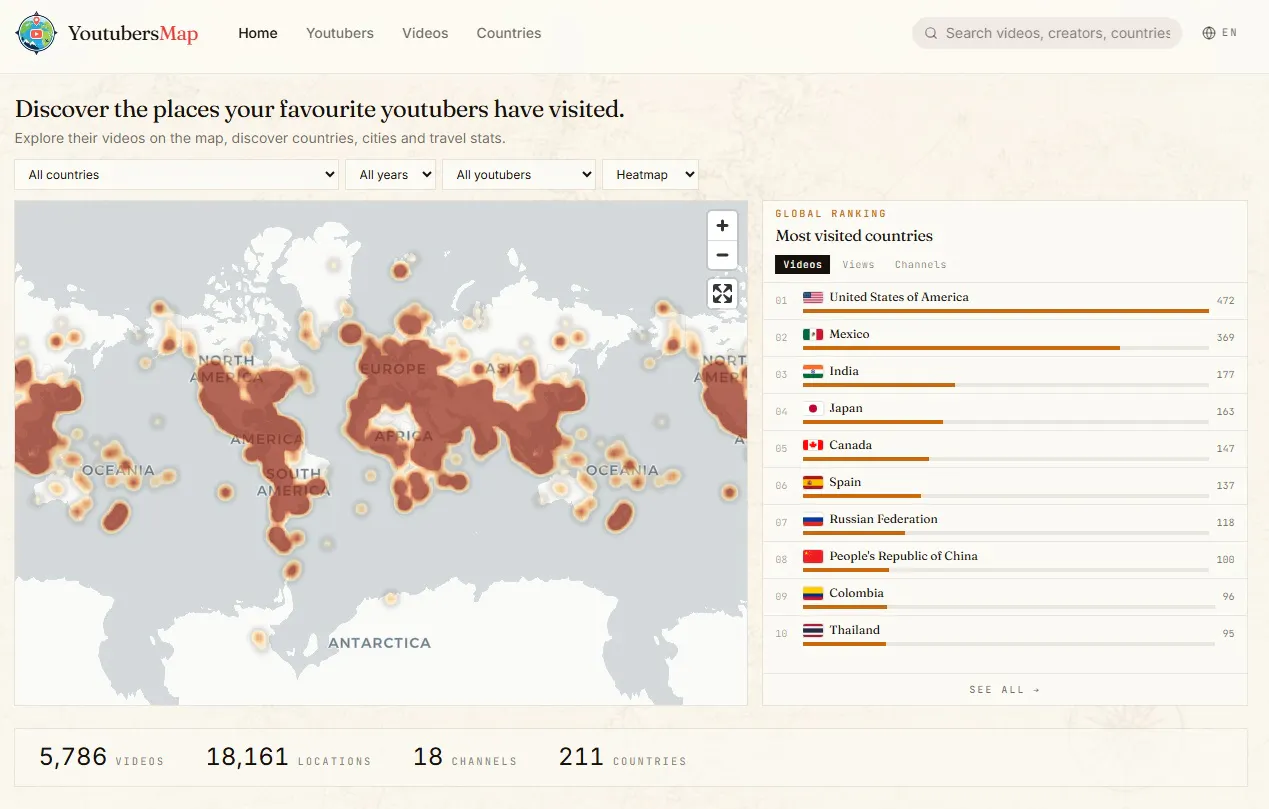Viewport: 1269px width, 809px height.
Task: Click the 211 countries stat
Action: click(623, 757)
